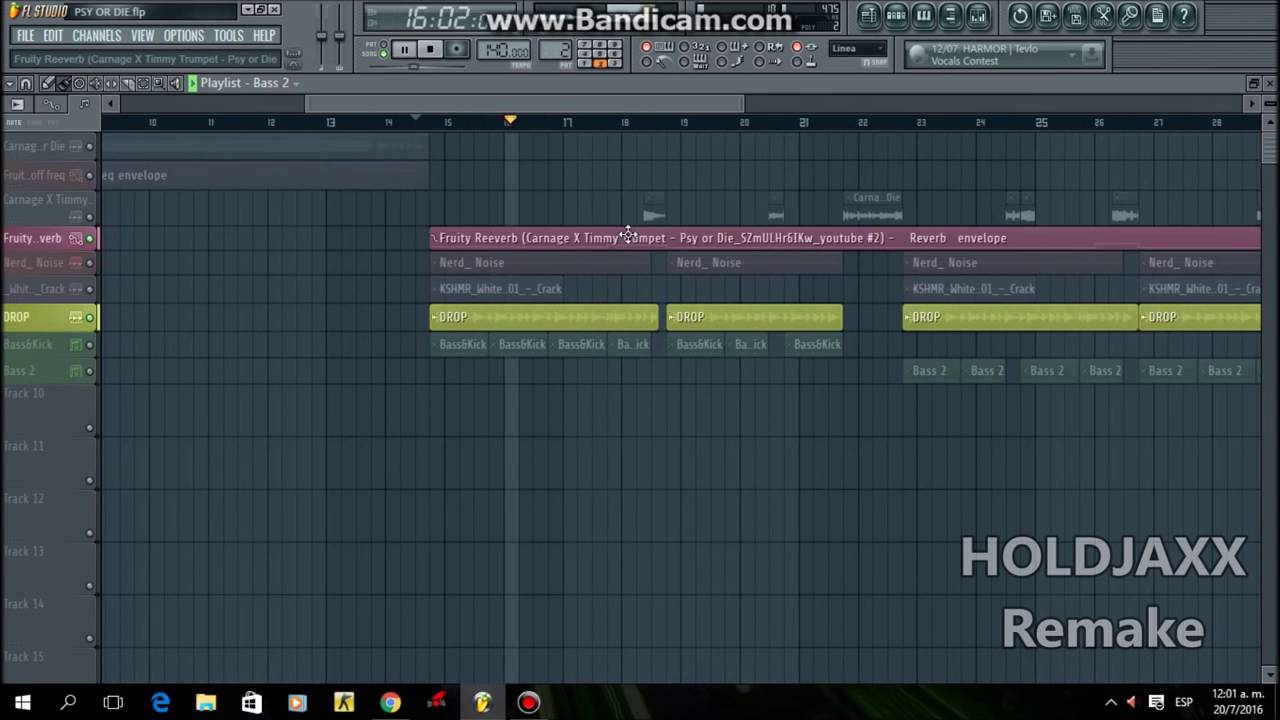Open the FILE menu

[25, 36]
